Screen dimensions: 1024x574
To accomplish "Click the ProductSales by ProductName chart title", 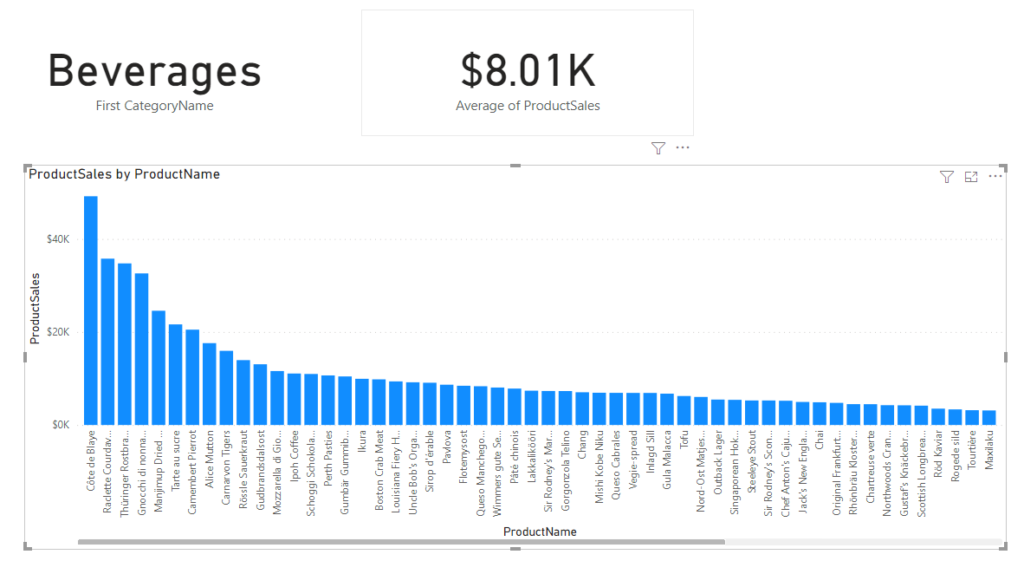I will [124, 174].
